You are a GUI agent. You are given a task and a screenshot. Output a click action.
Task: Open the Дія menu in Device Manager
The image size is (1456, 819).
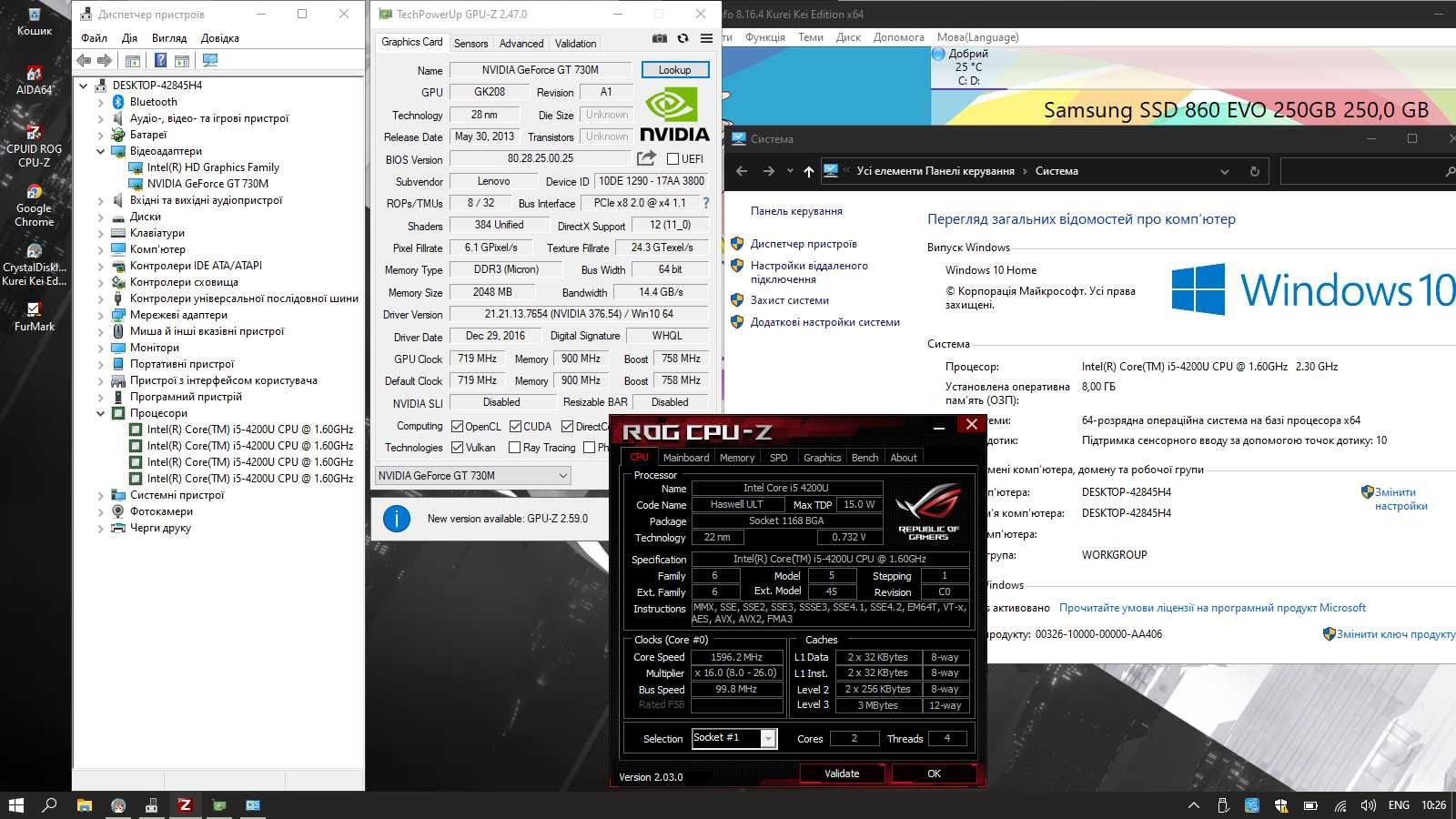[129, 37]
